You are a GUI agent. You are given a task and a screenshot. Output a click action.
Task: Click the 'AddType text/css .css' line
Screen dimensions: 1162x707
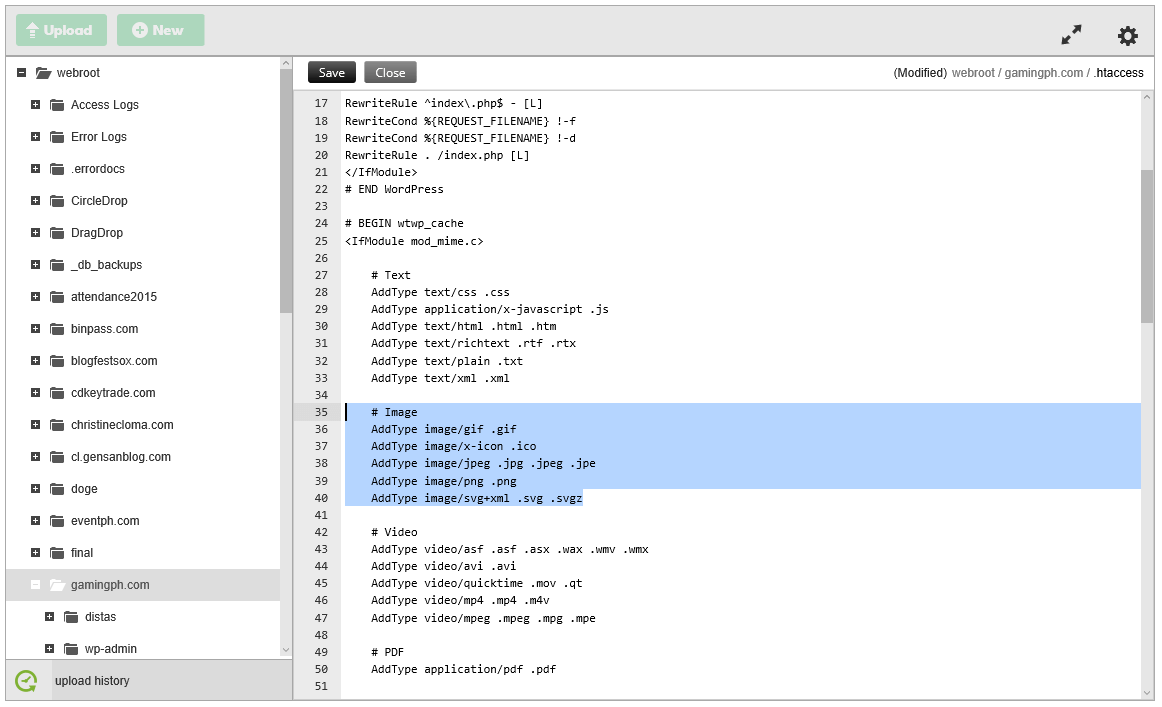click(440, 292)
